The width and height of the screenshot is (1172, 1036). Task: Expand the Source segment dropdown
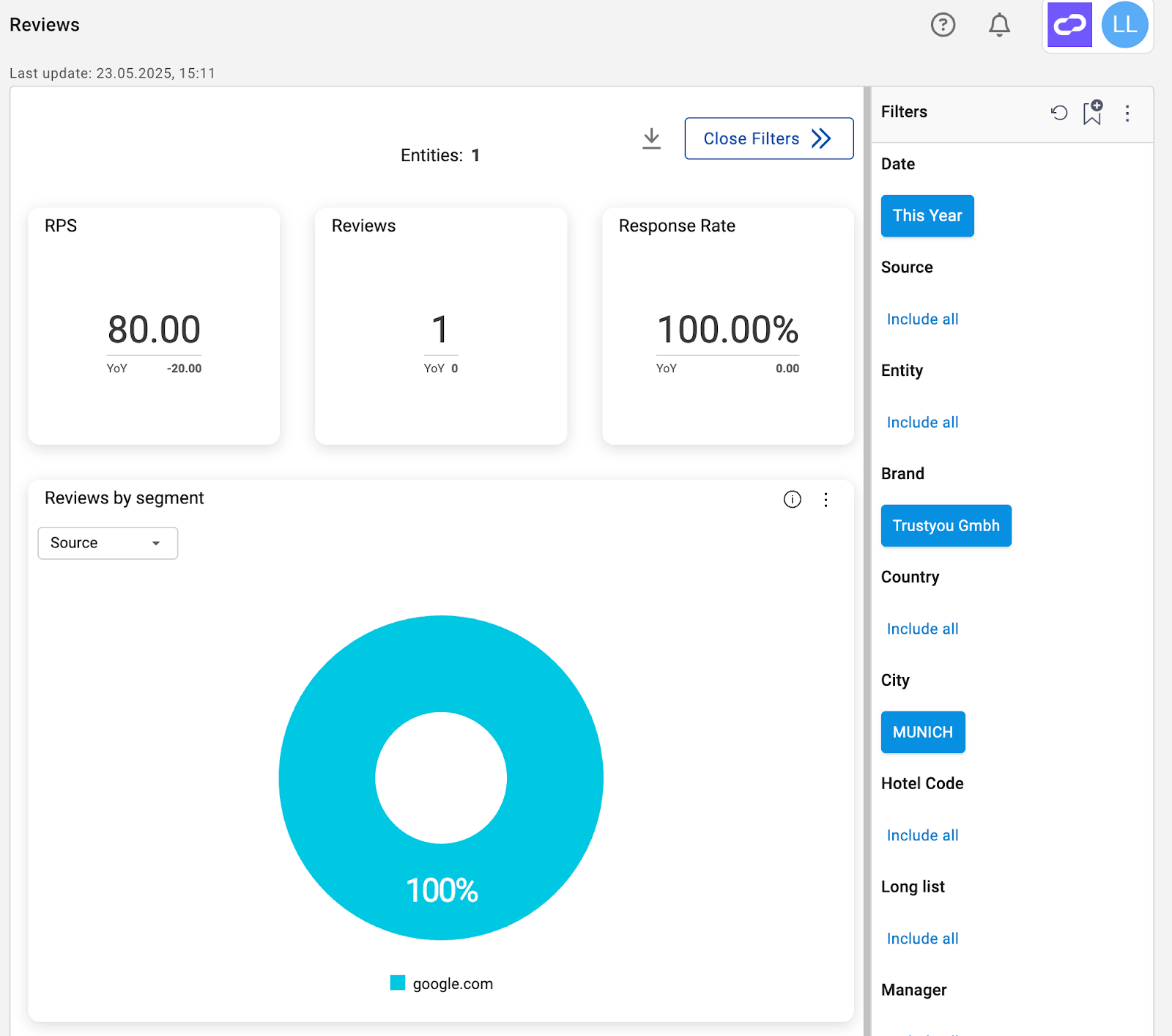(108, 543)
